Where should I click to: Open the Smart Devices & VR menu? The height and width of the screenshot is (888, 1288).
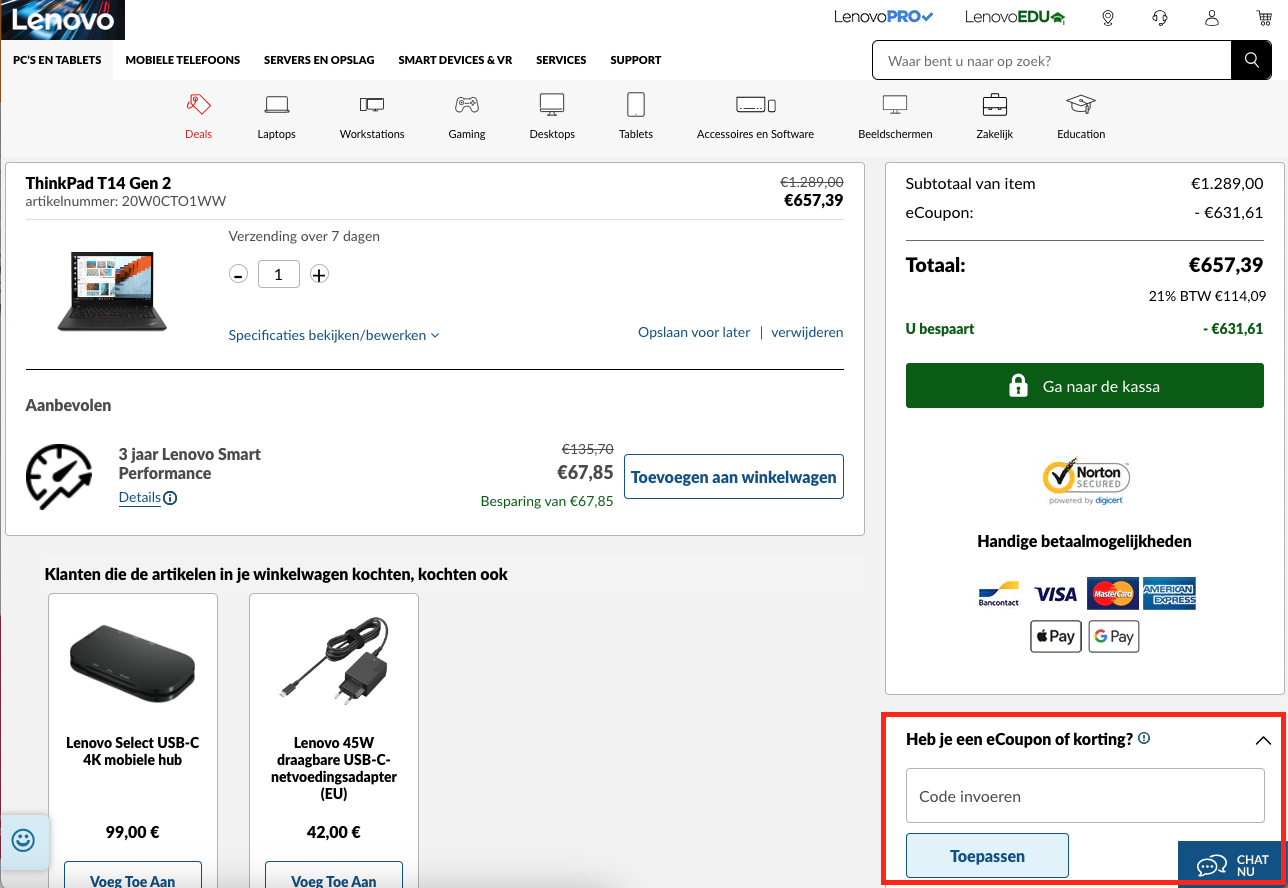click(455, 60)
